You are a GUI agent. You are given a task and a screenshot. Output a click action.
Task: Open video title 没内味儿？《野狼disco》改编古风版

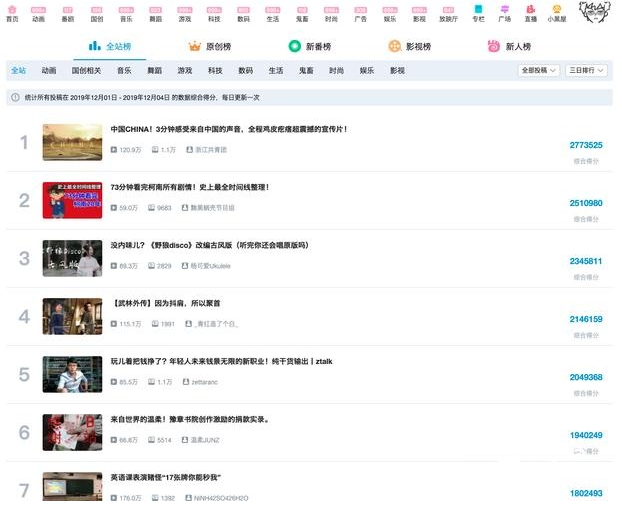click(209, 245)
